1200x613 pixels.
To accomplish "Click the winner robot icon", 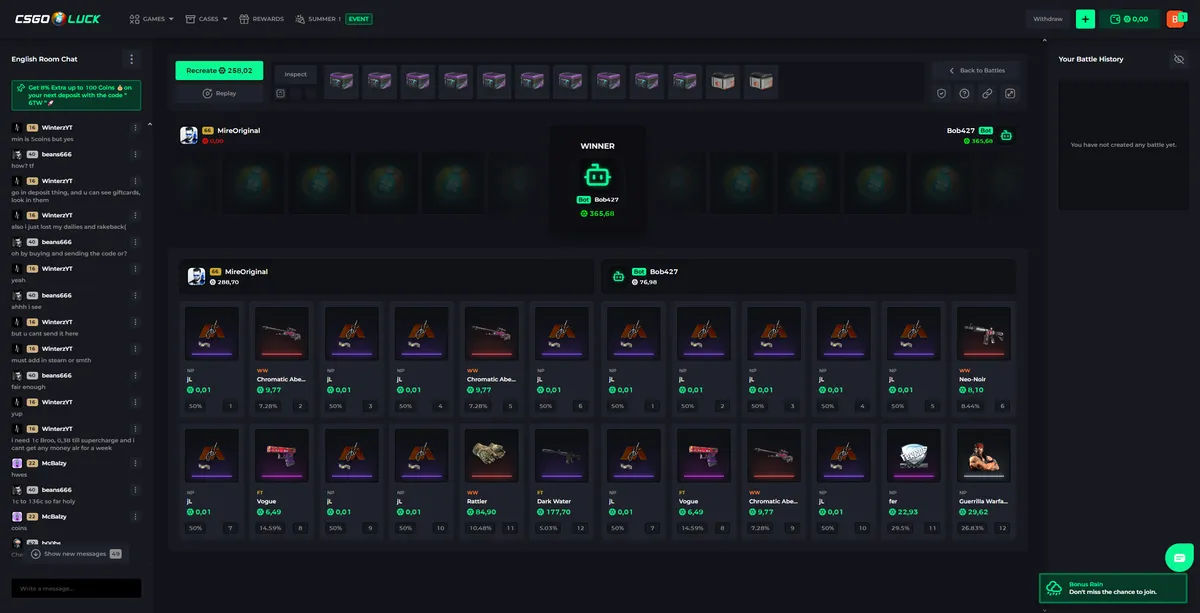I will [x=597, y=176].
